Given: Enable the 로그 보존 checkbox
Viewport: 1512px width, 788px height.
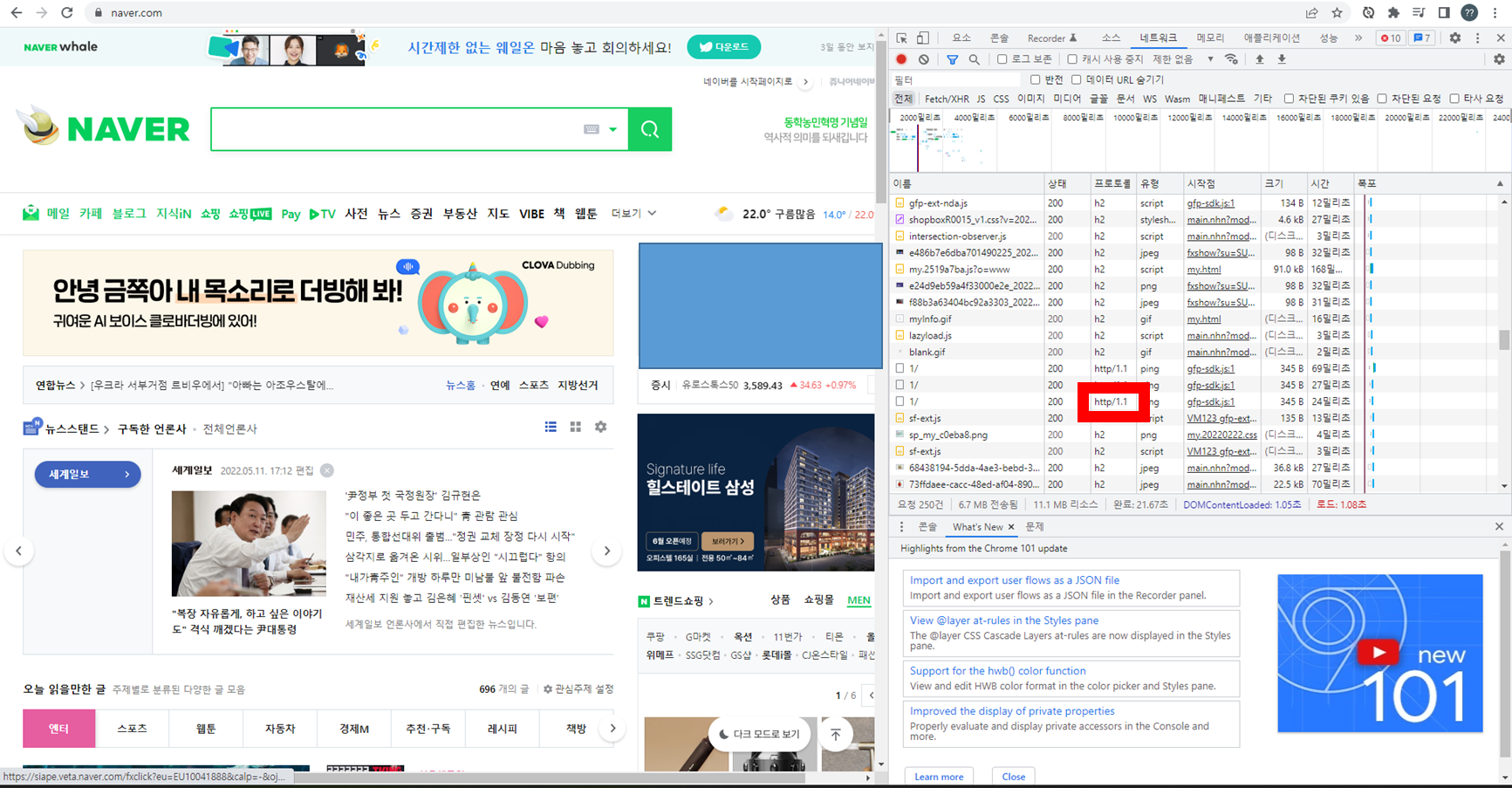Looking at the screenshot, I should pyautogui.click(x=1002, y=59).
